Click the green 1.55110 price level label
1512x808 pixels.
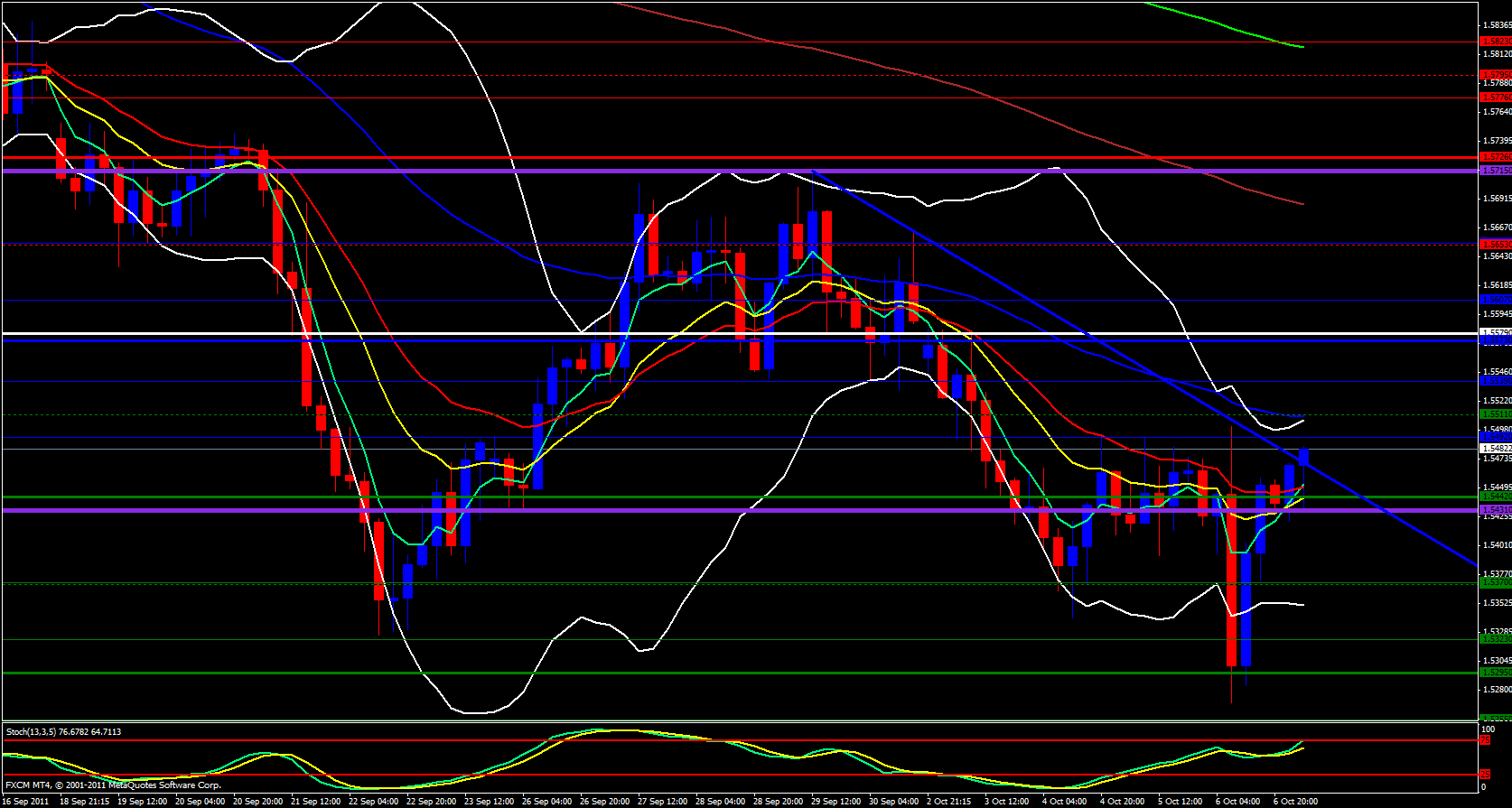pos(1495,414)
